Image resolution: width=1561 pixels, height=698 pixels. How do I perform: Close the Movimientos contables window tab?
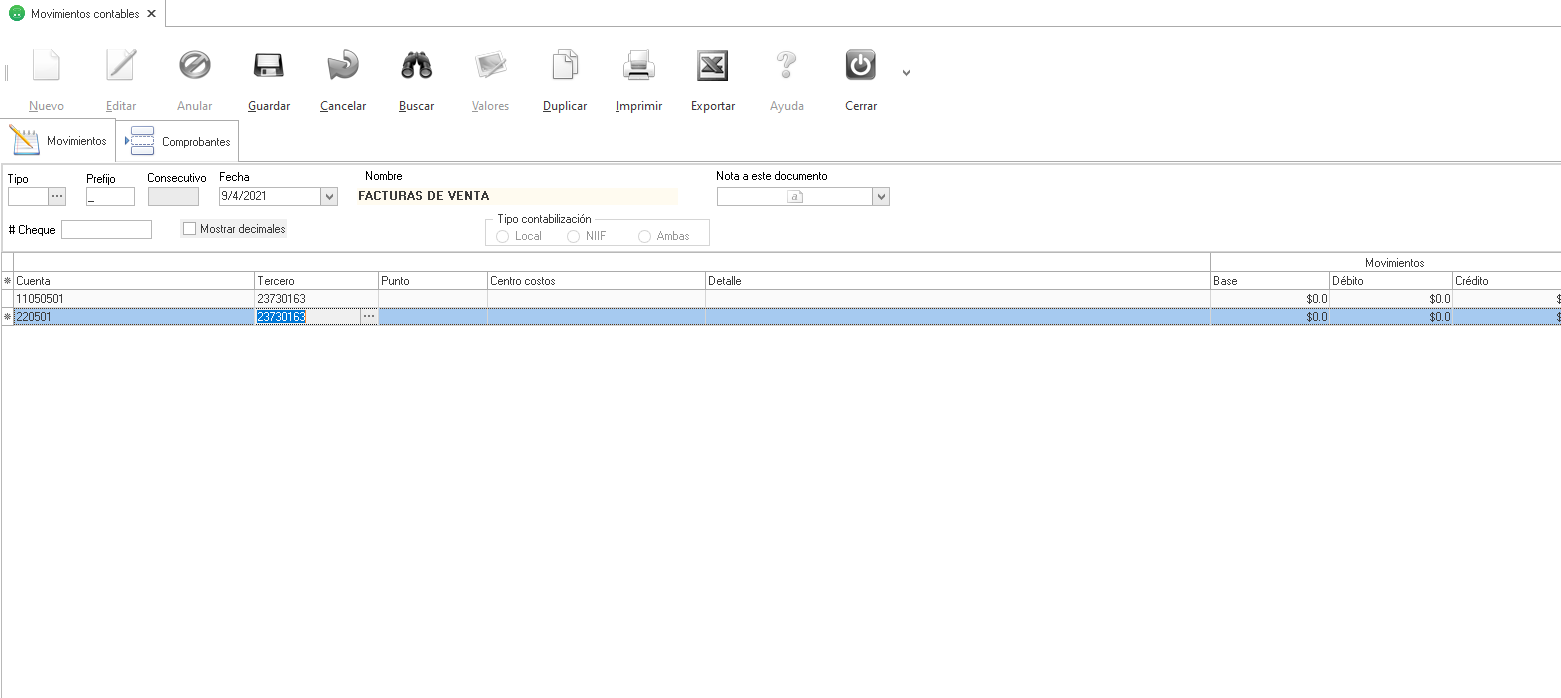pos(151,14)
